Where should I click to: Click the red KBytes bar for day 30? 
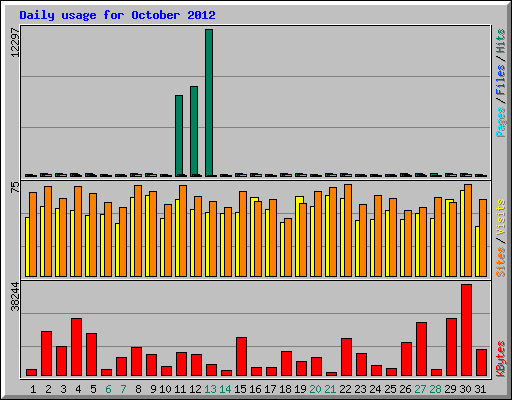tap(466, 330)
